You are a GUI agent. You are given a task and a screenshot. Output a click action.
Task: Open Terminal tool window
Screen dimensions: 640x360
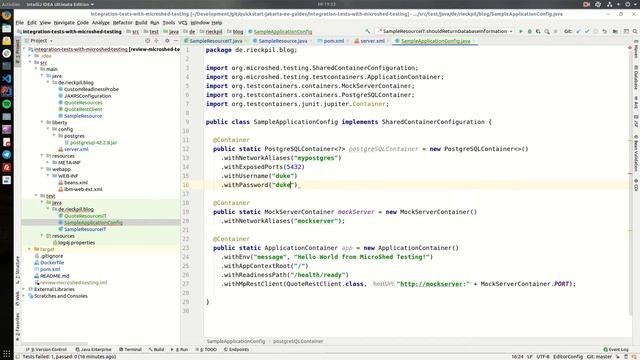[x=130, y=349]
